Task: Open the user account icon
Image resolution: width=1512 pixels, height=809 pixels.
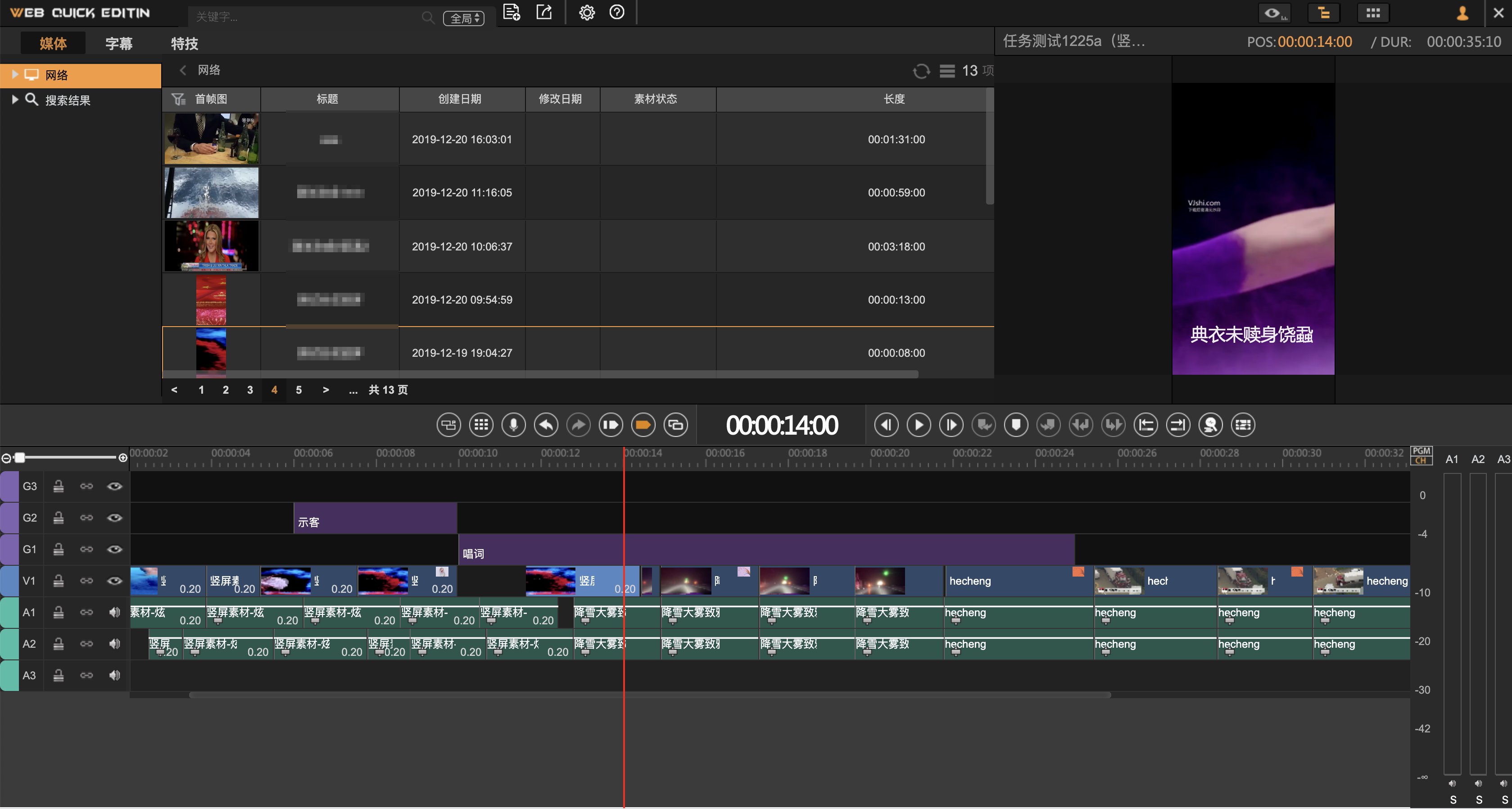Action: coord(1462,13)
